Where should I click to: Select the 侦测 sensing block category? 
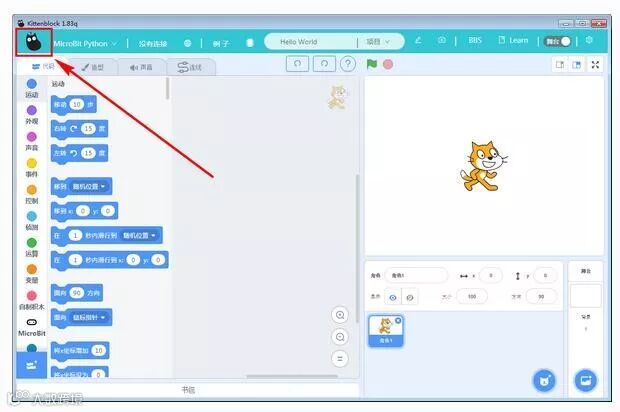[32, 221]
